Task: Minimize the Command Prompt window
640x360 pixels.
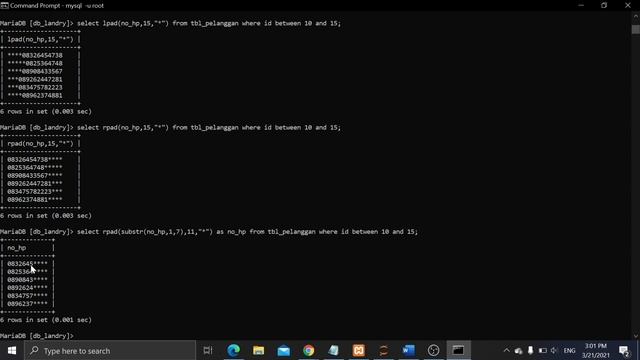Action: coord(581,5)
